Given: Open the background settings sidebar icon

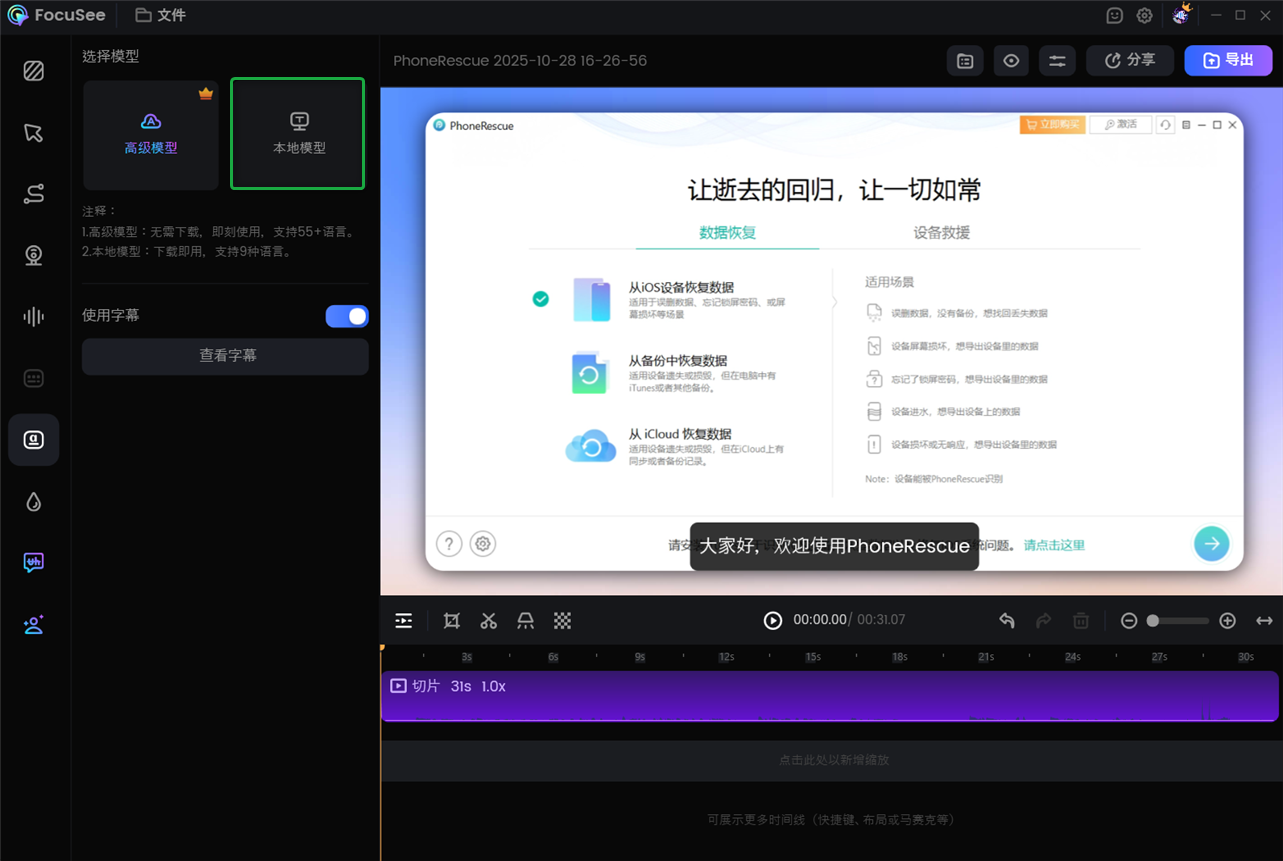Looking at the screenshot, I should [34, 71].
